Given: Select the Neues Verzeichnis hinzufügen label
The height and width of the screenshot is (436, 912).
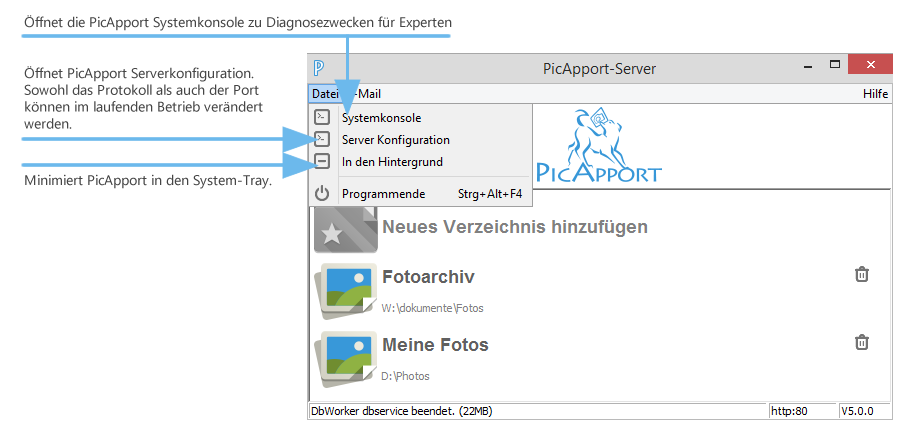Looking at the screenshot, I should coord(515,227).
